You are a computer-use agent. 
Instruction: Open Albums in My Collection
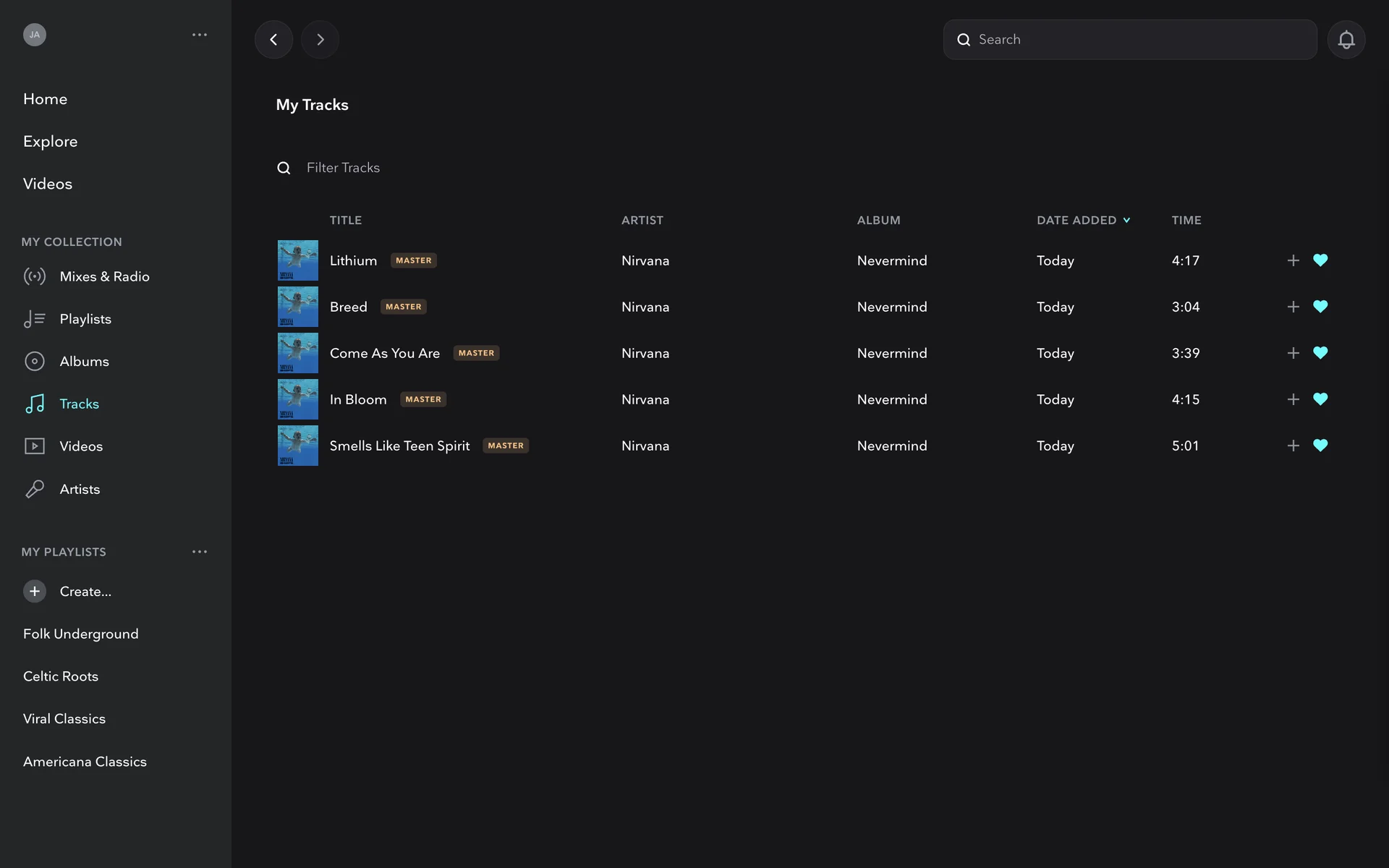coord(84,361)
